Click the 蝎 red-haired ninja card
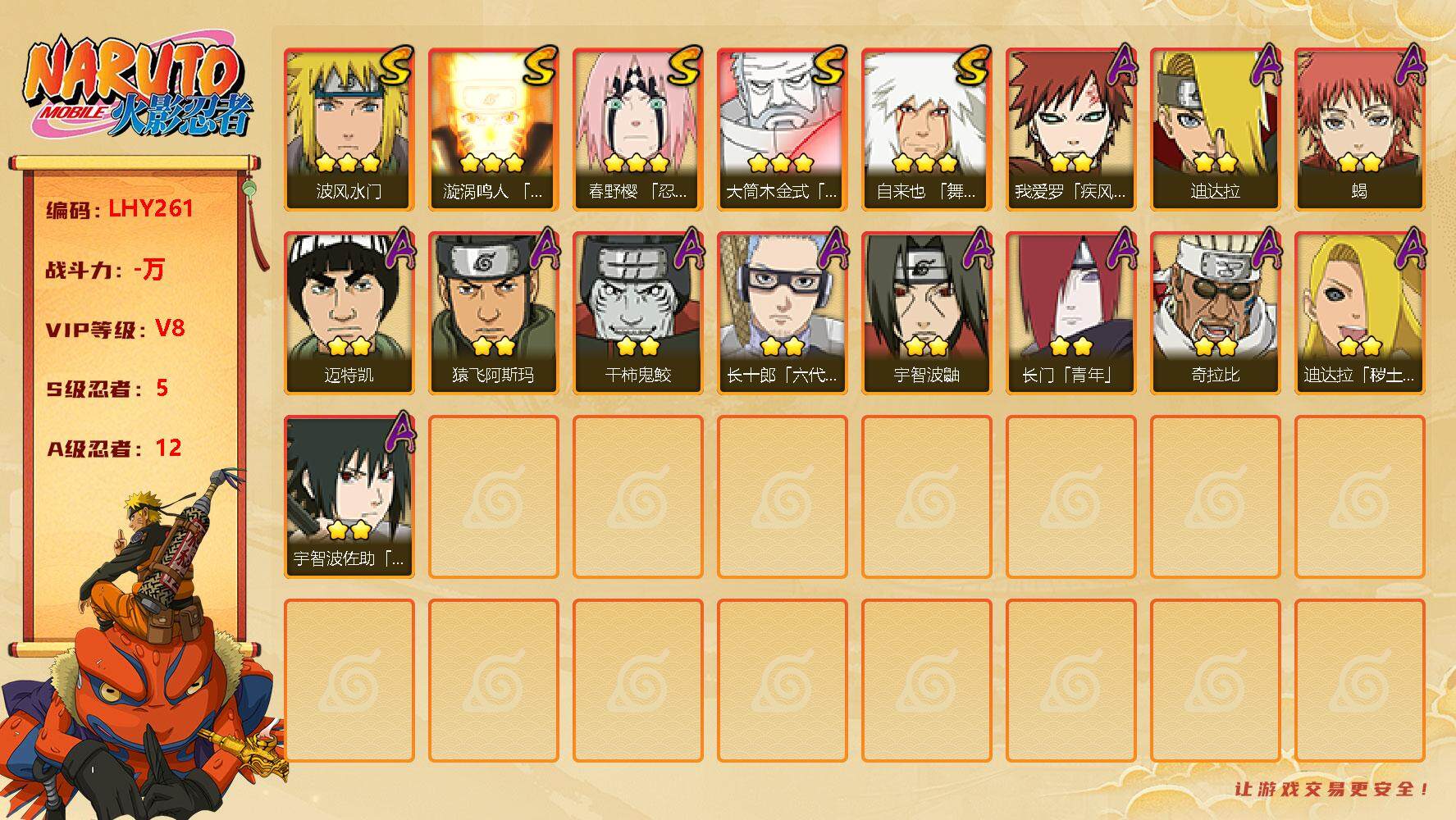 coord(1360,130)
